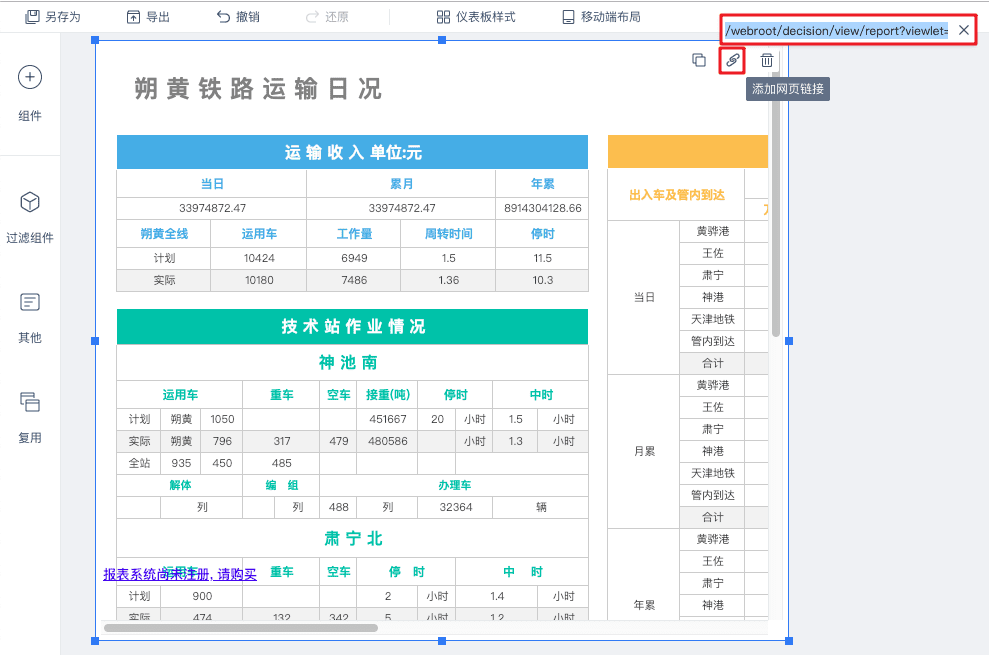Click the webroot URL input field
The image size is (989, 655).
click(x=836, y=30)
